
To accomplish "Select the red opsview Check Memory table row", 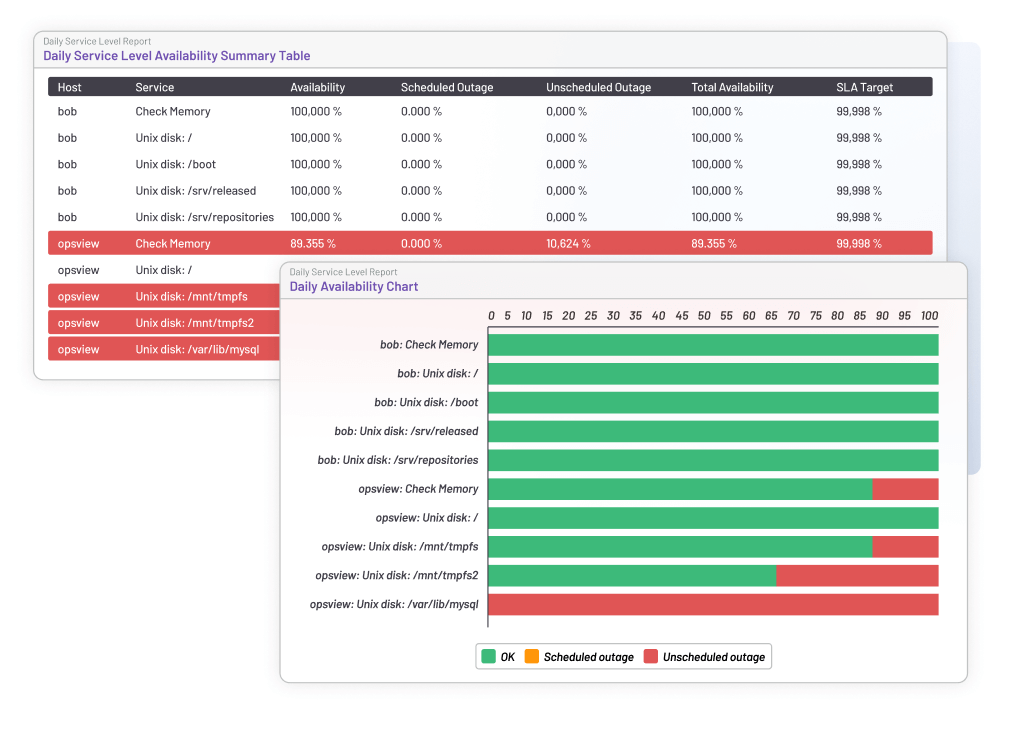I will point(489,243).
